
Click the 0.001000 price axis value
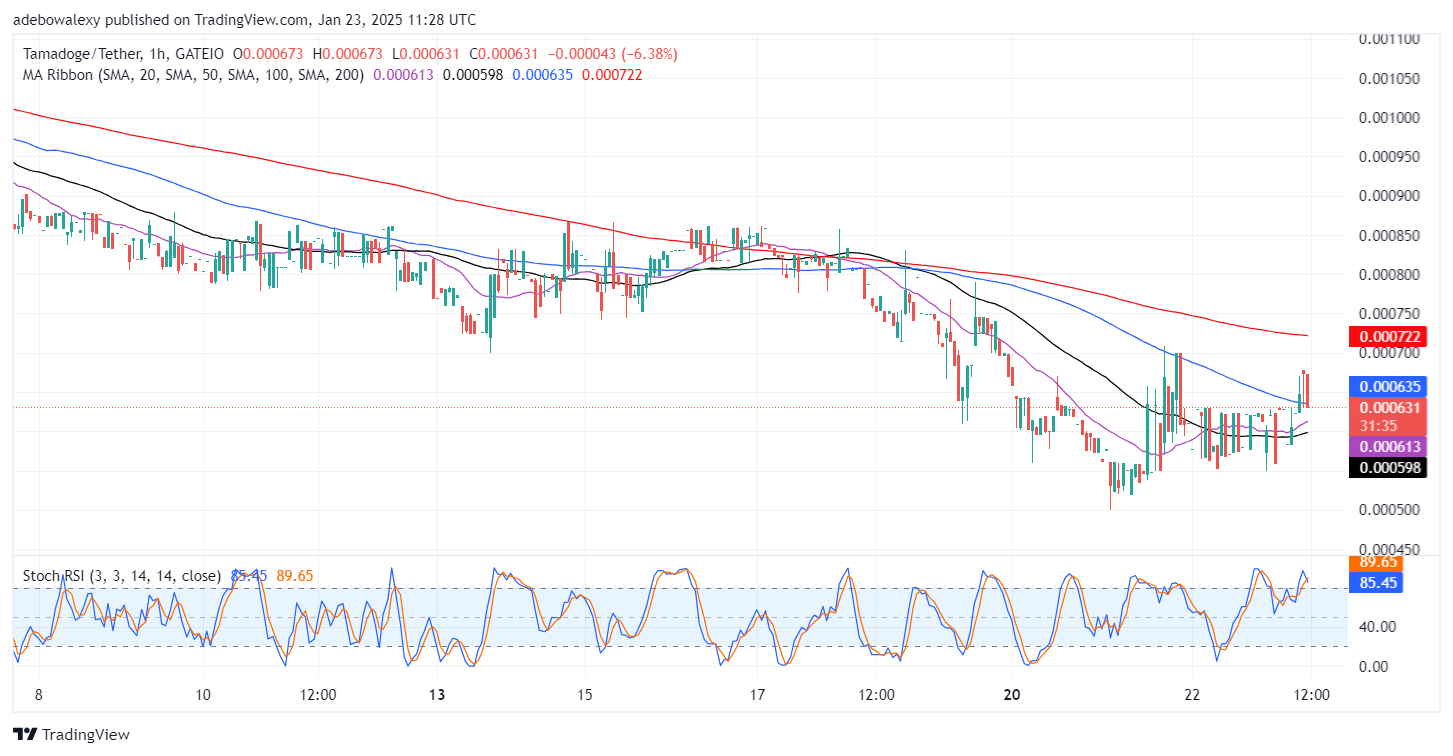pyautogui.click(x=1390, y=117)
